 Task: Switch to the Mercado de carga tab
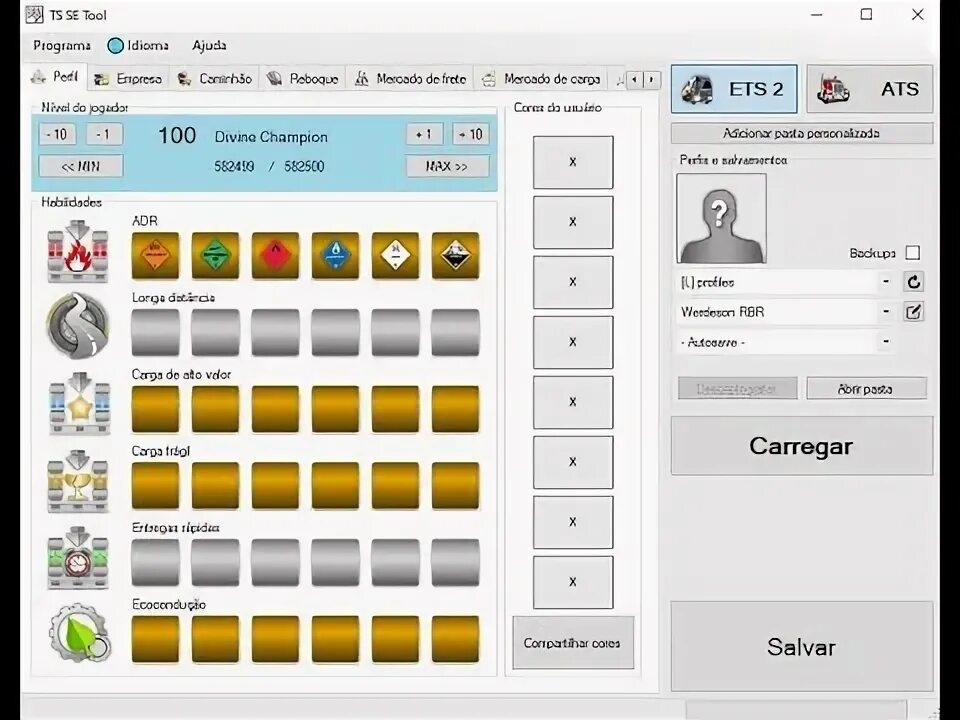point(542,79)
